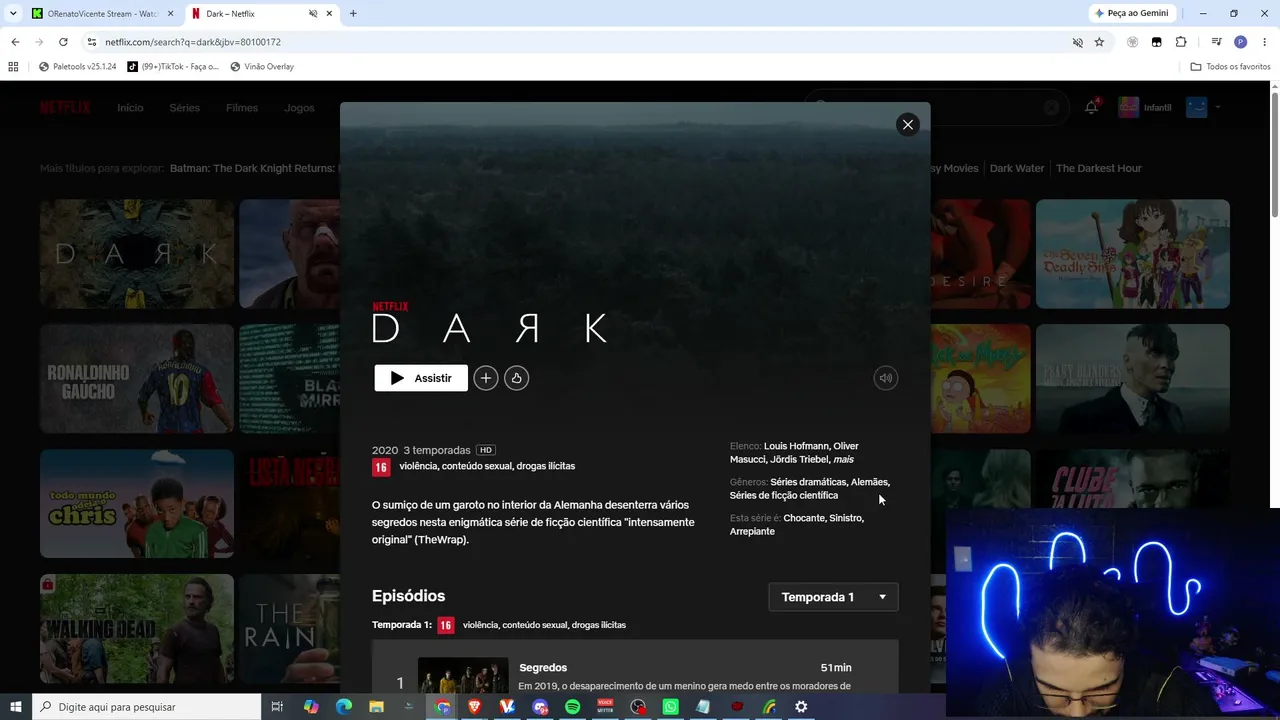Toggle trailer sound in Dark popup
The height and width of the screenshot is (720, 1280).
[886, 378]
